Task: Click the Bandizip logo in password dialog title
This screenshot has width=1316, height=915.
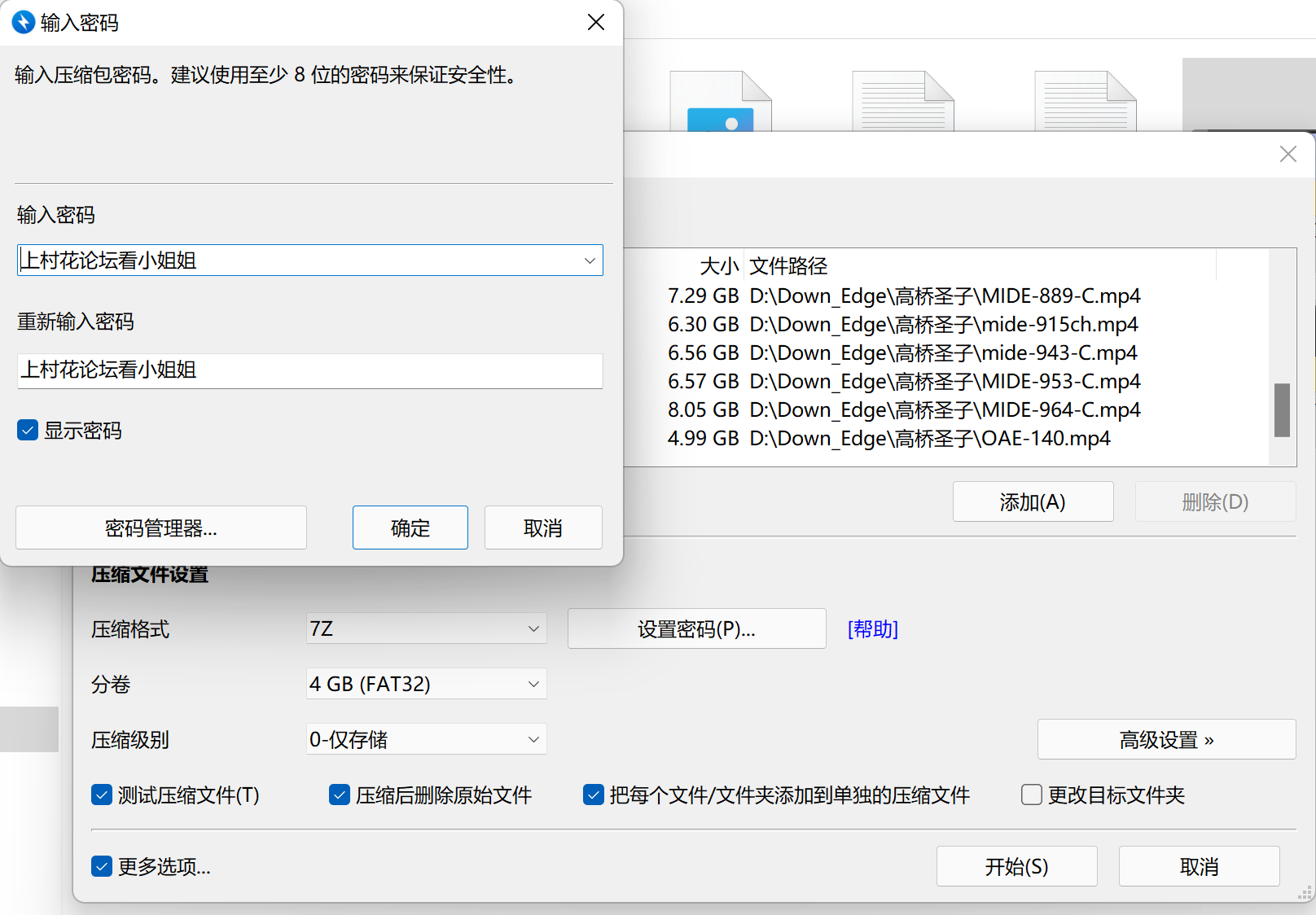Action: click(x=24, y=22)
